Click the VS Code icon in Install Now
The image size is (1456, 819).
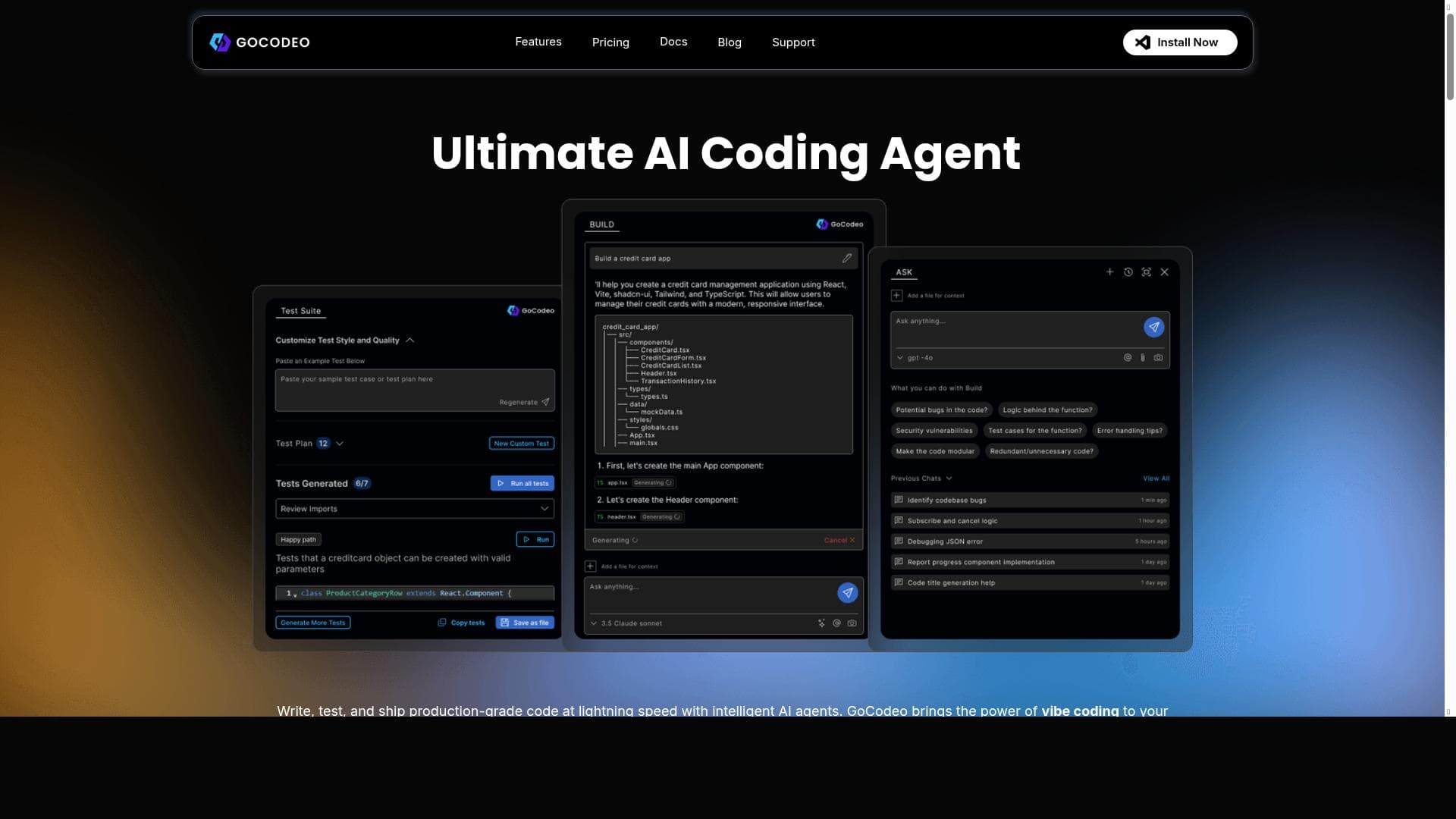coord(1142,42)
